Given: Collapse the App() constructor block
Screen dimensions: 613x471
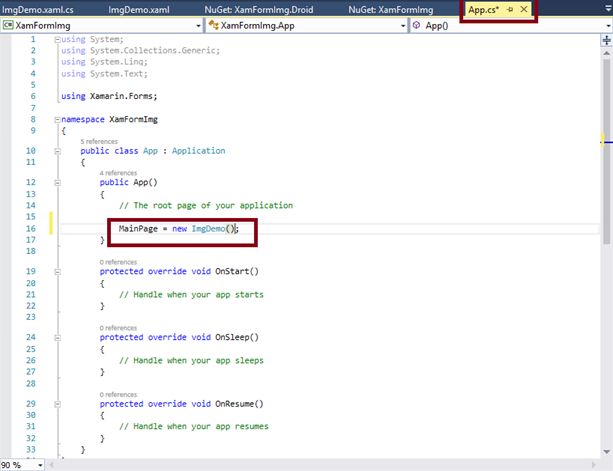Looking at the screenshot, I should point(57,183).
